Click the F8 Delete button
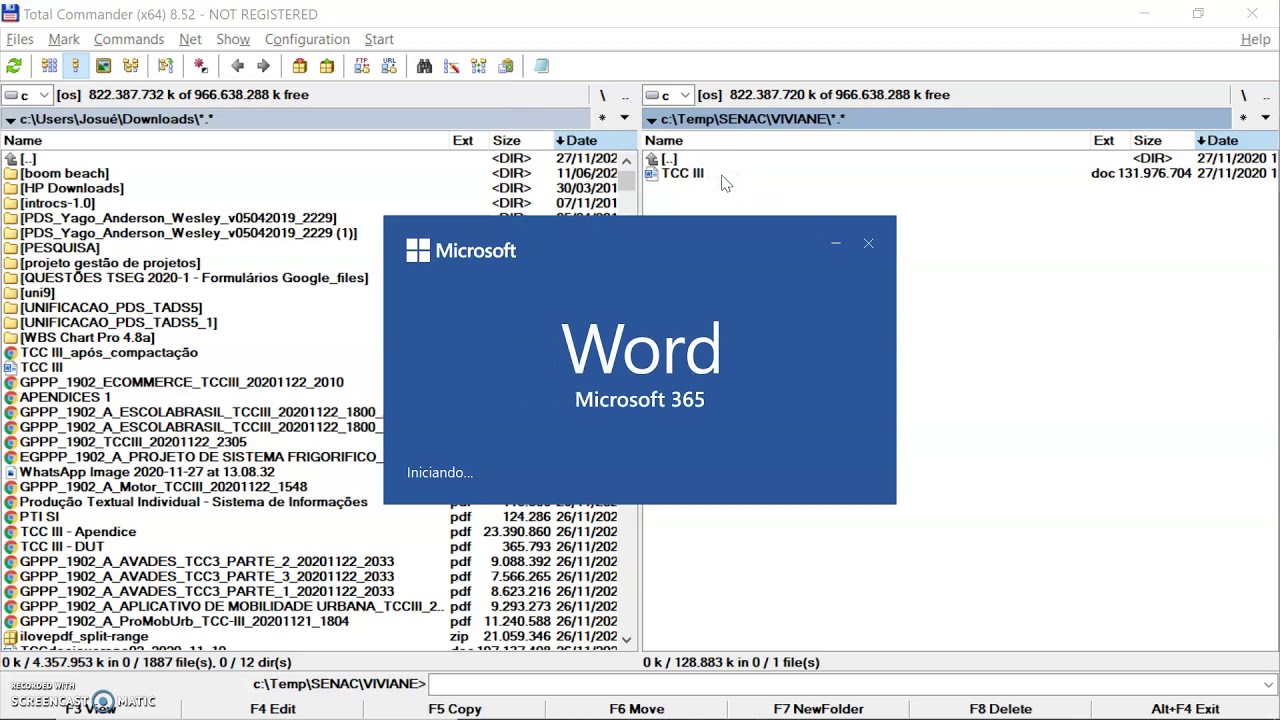Image resolution: width=1280 pixels, height=720 pixels. (x=1001, y=708)
